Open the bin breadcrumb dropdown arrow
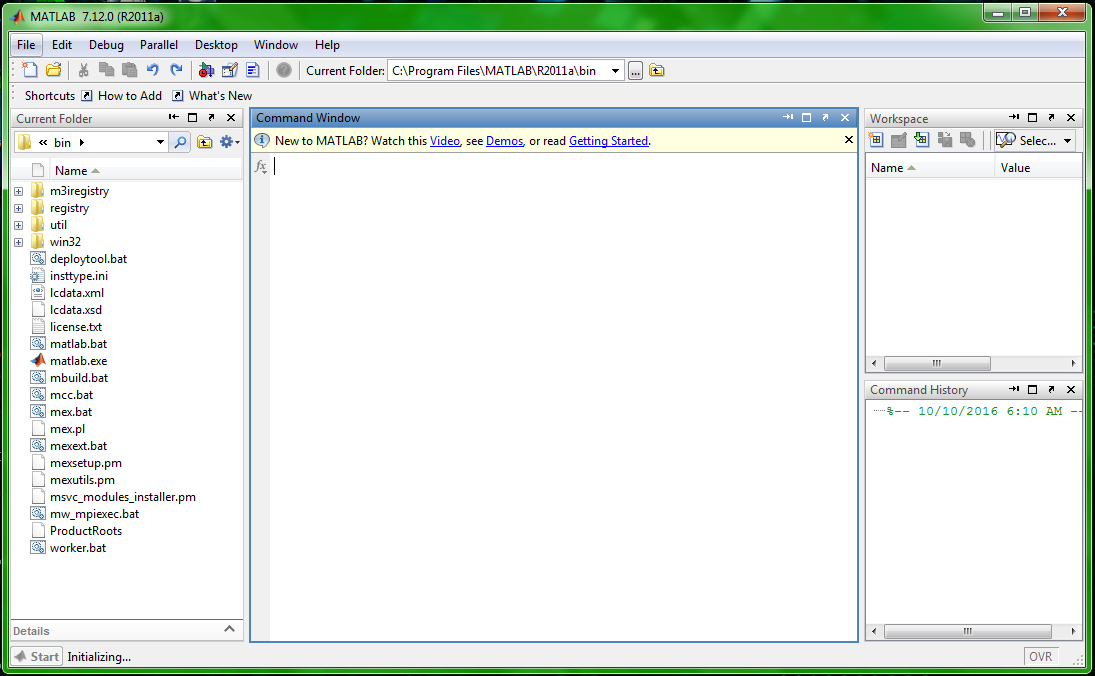The image size is (1095, 676). (x=82, y=142)
